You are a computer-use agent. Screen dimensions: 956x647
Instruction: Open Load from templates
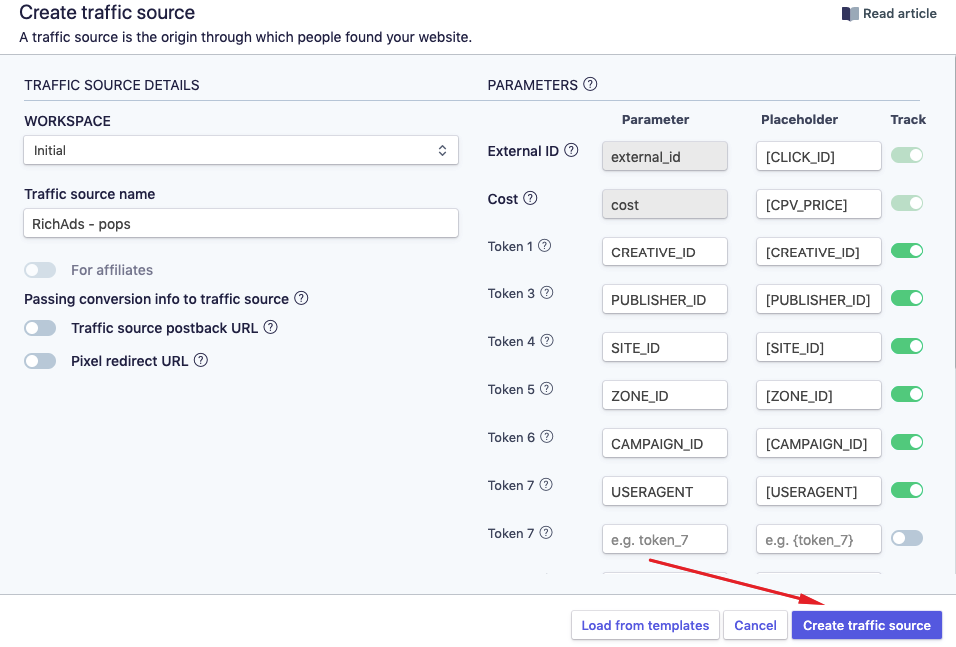[x=644, y=624]
